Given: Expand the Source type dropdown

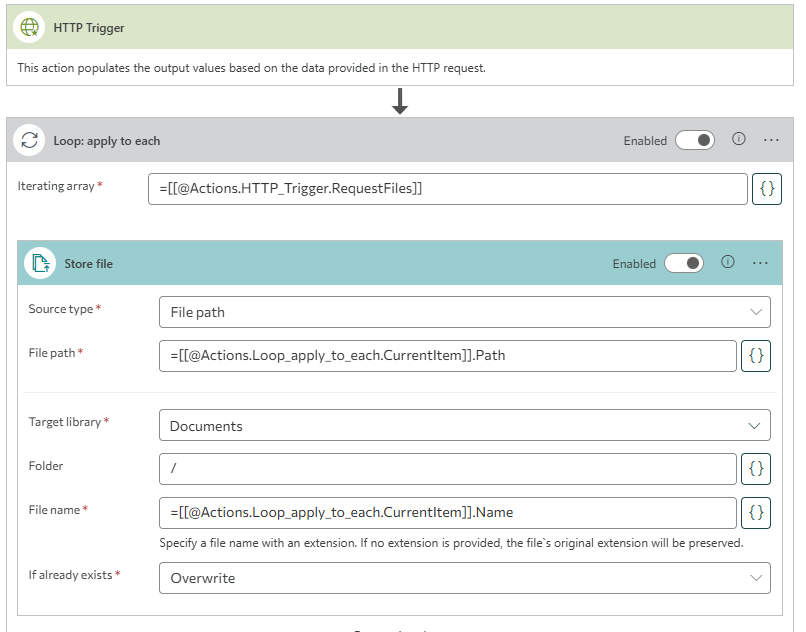Looking at the screenshot, I should click(464, 312).
